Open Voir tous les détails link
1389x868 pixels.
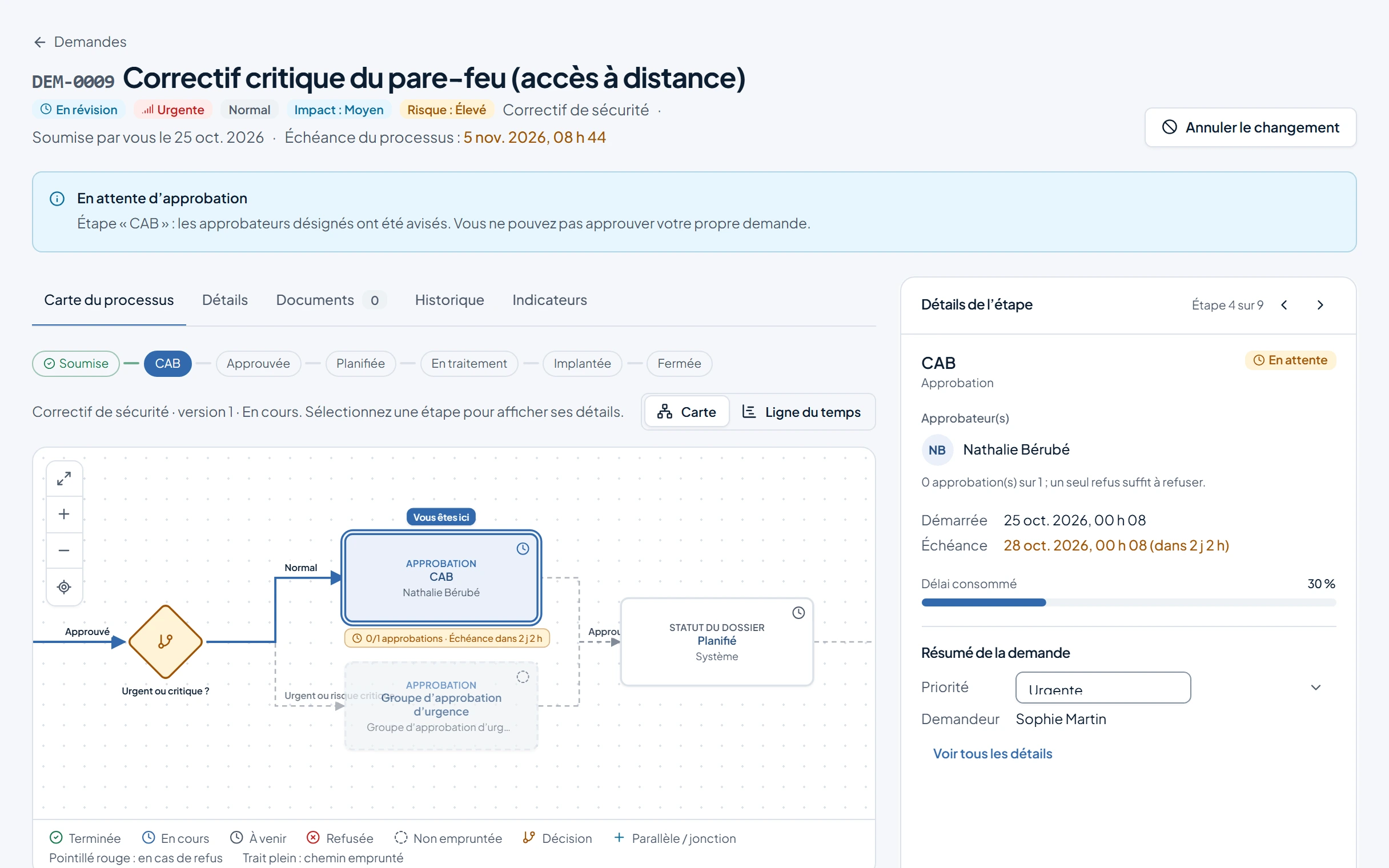[x=993, y=754]
